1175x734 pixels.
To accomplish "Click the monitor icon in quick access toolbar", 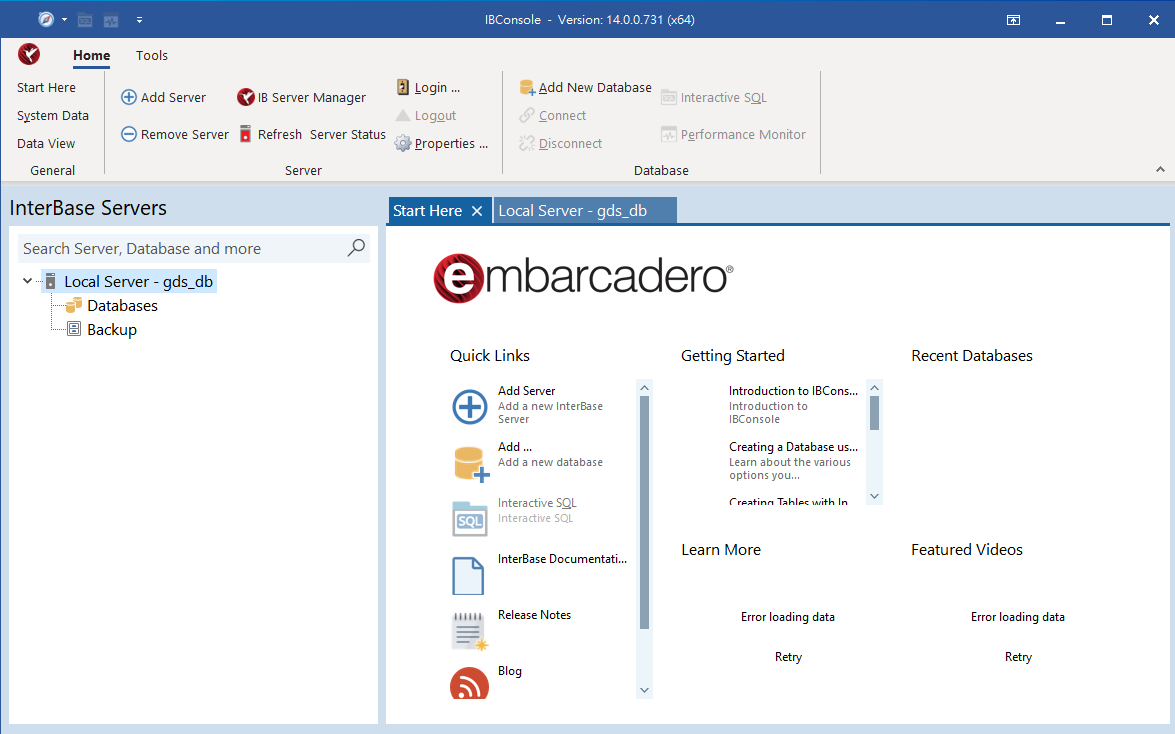I will 111,20.
